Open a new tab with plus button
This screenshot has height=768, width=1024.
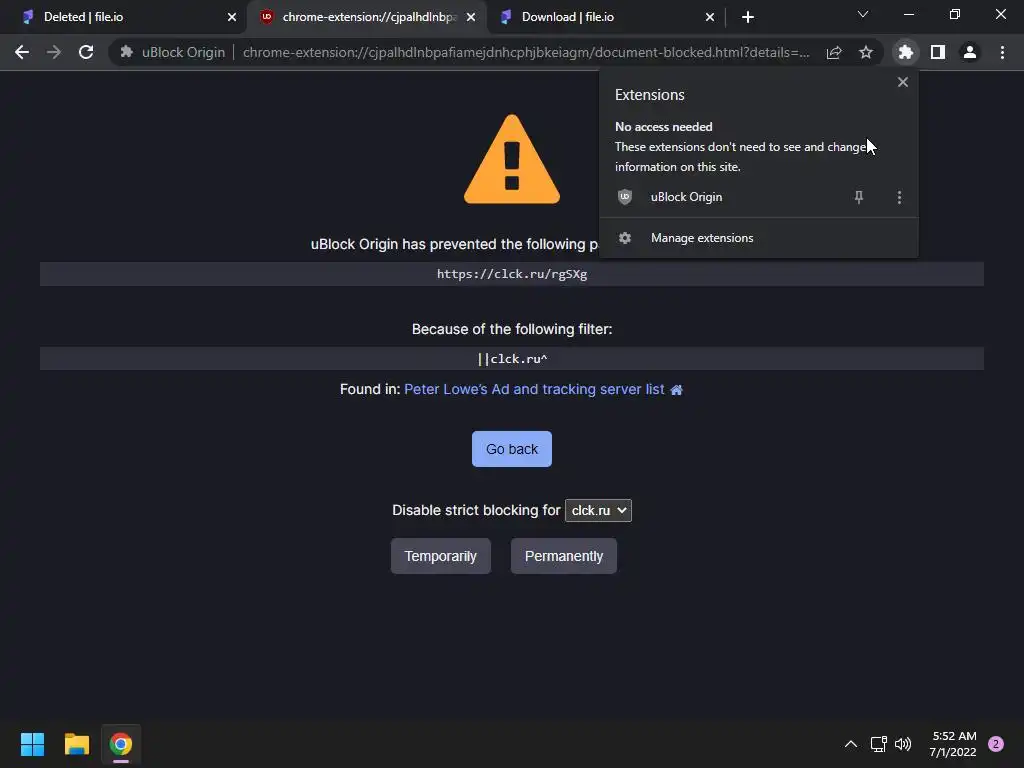tap(748, 17)
